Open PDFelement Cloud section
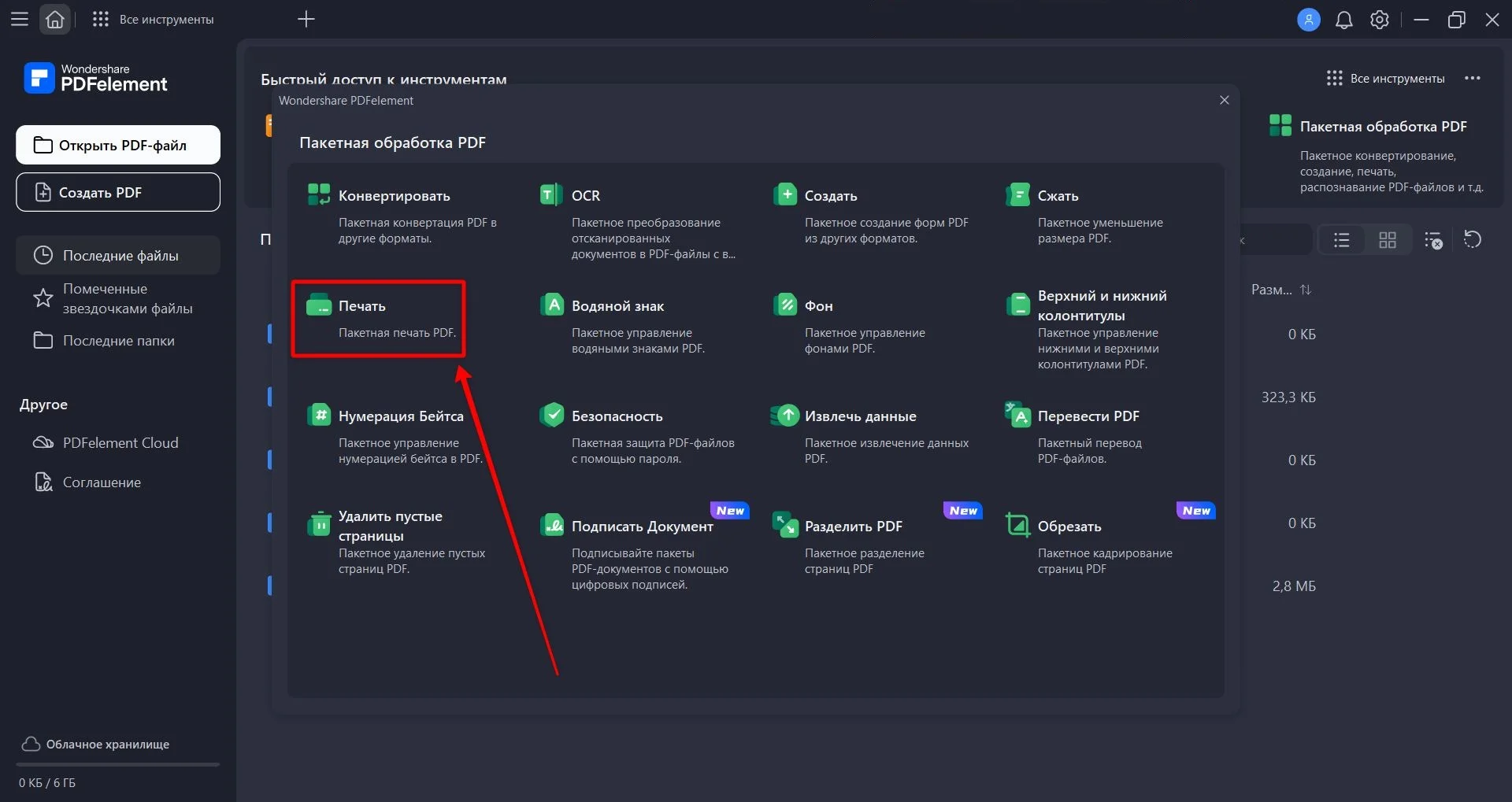This screenshot has width=1512, height=802. pos(120,443)
